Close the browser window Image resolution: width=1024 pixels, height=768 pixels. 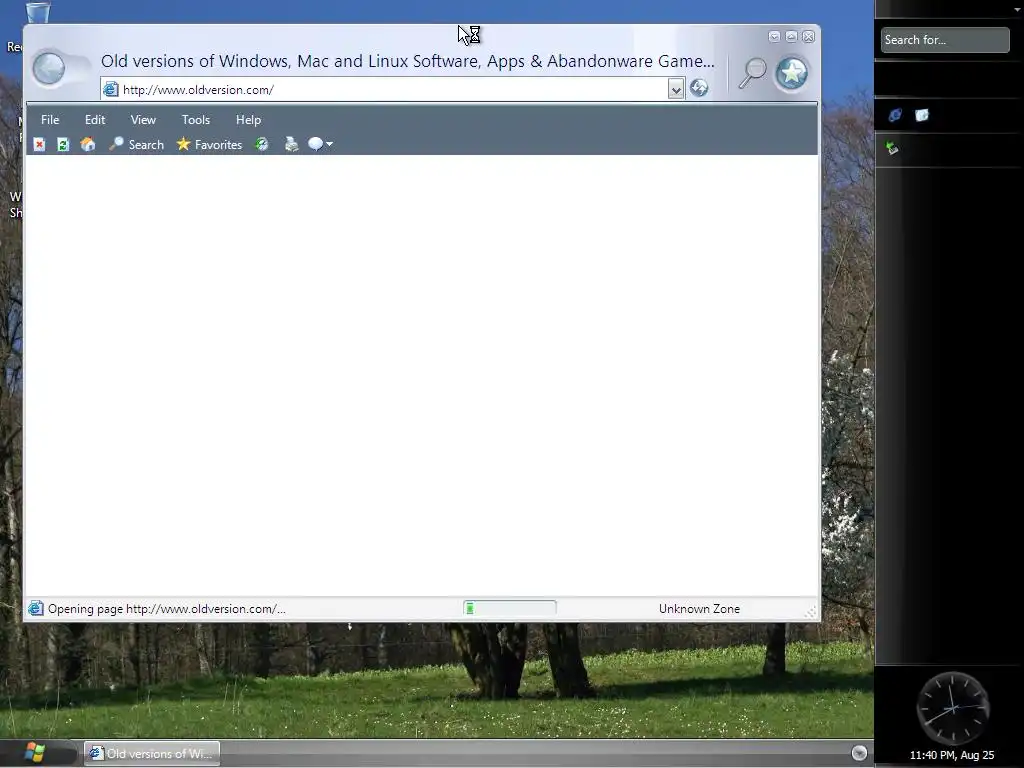(x=808, y=37)
